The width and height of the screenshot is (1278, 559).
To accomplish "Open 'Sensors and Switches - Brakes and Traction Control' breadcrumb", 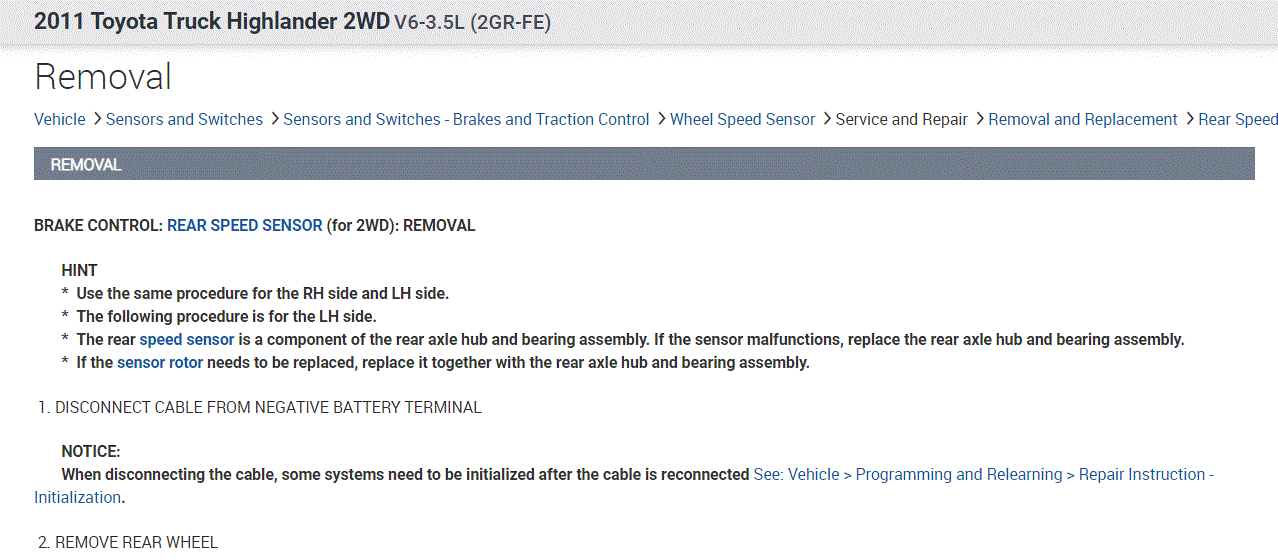I will (466, 119).
